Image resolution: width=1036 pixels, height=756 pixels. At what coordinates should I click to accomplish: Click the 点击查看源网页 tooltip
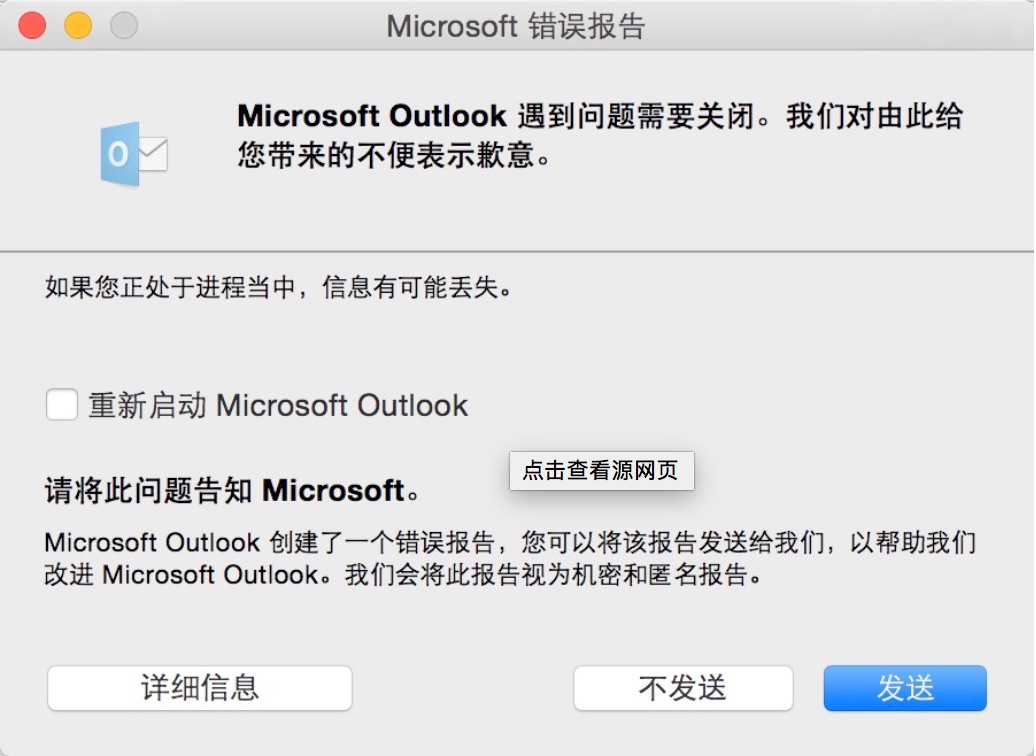coord(601,470)
